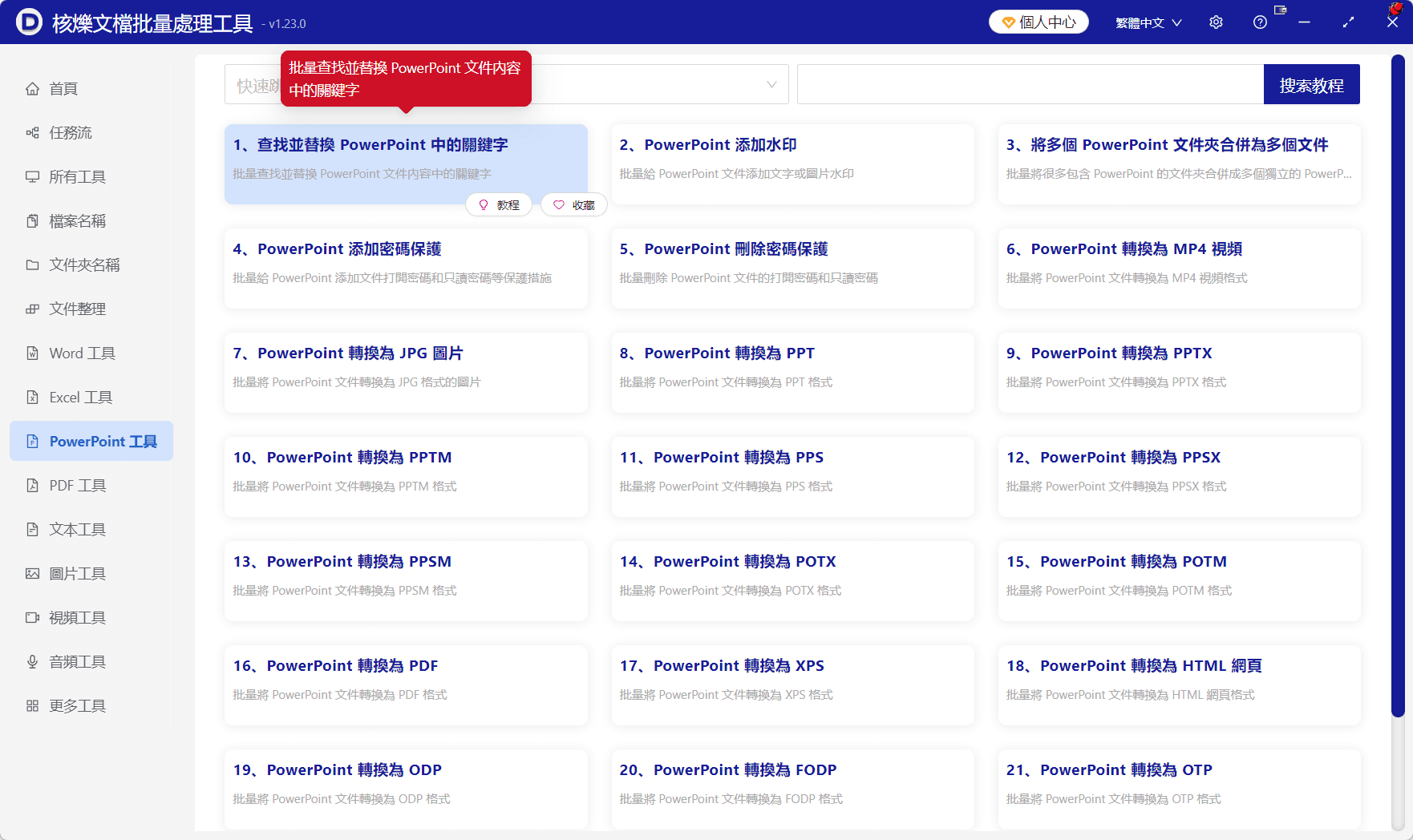Click the monitor icon beside 所有工具
1413x840 pixels.
[32, 177]
